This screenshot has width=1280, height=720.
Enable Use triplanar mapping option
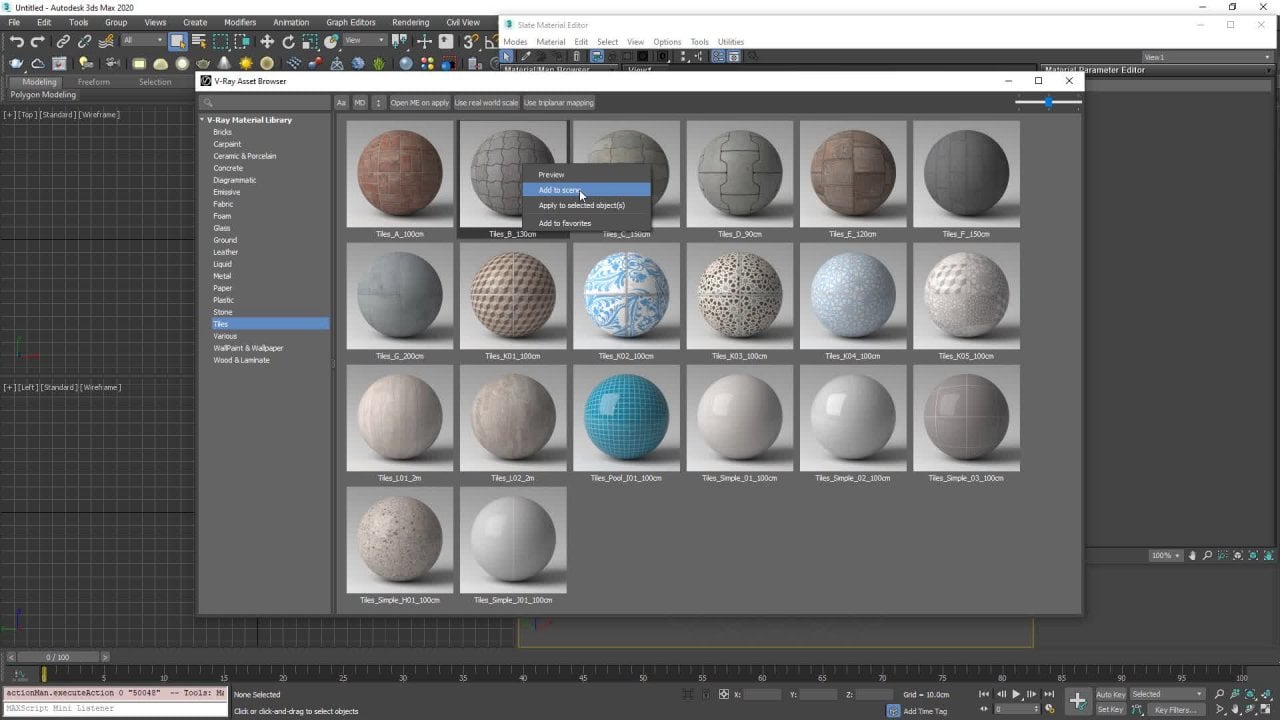(x=559, y=102)
